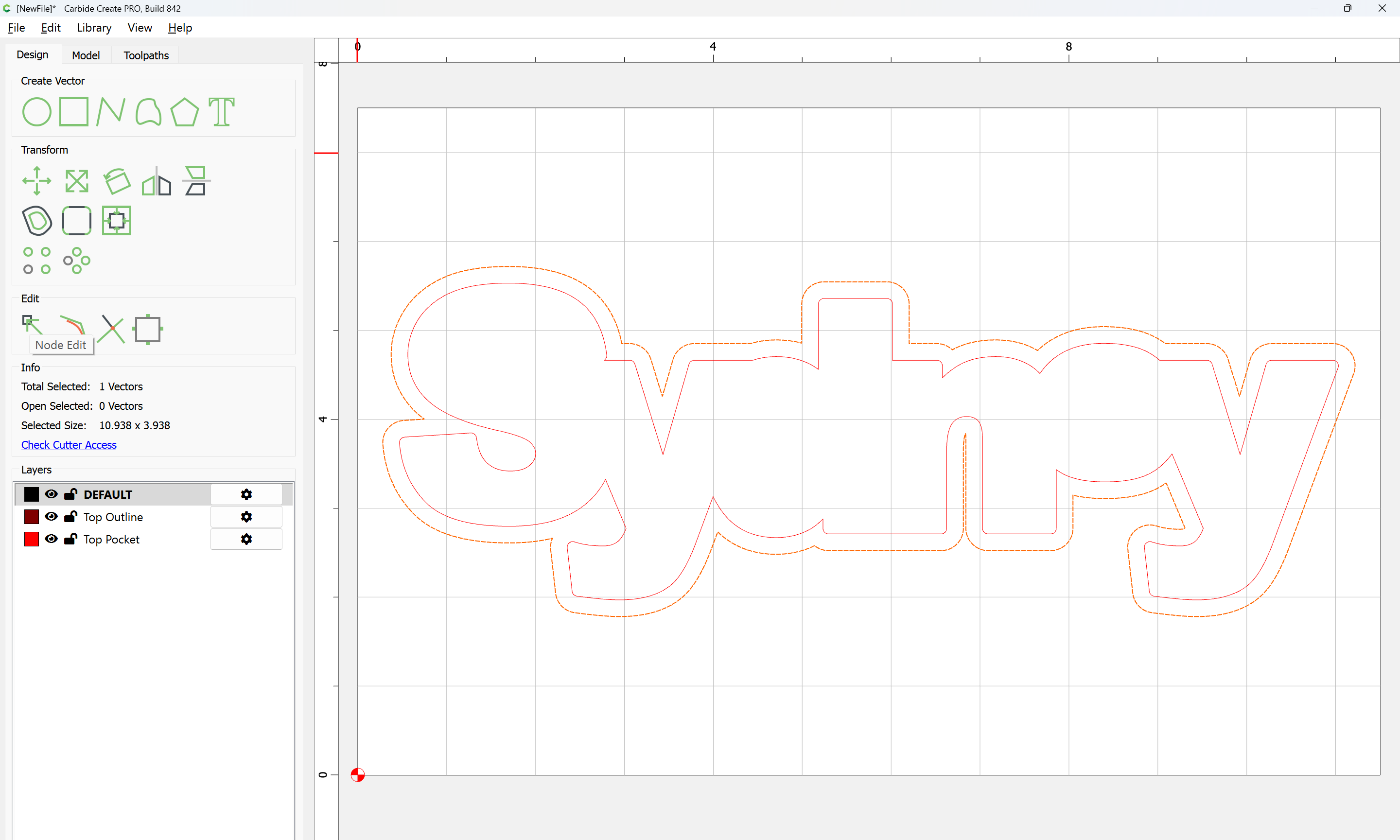Click the red Top Pocket color swatch

click(32, 539)
